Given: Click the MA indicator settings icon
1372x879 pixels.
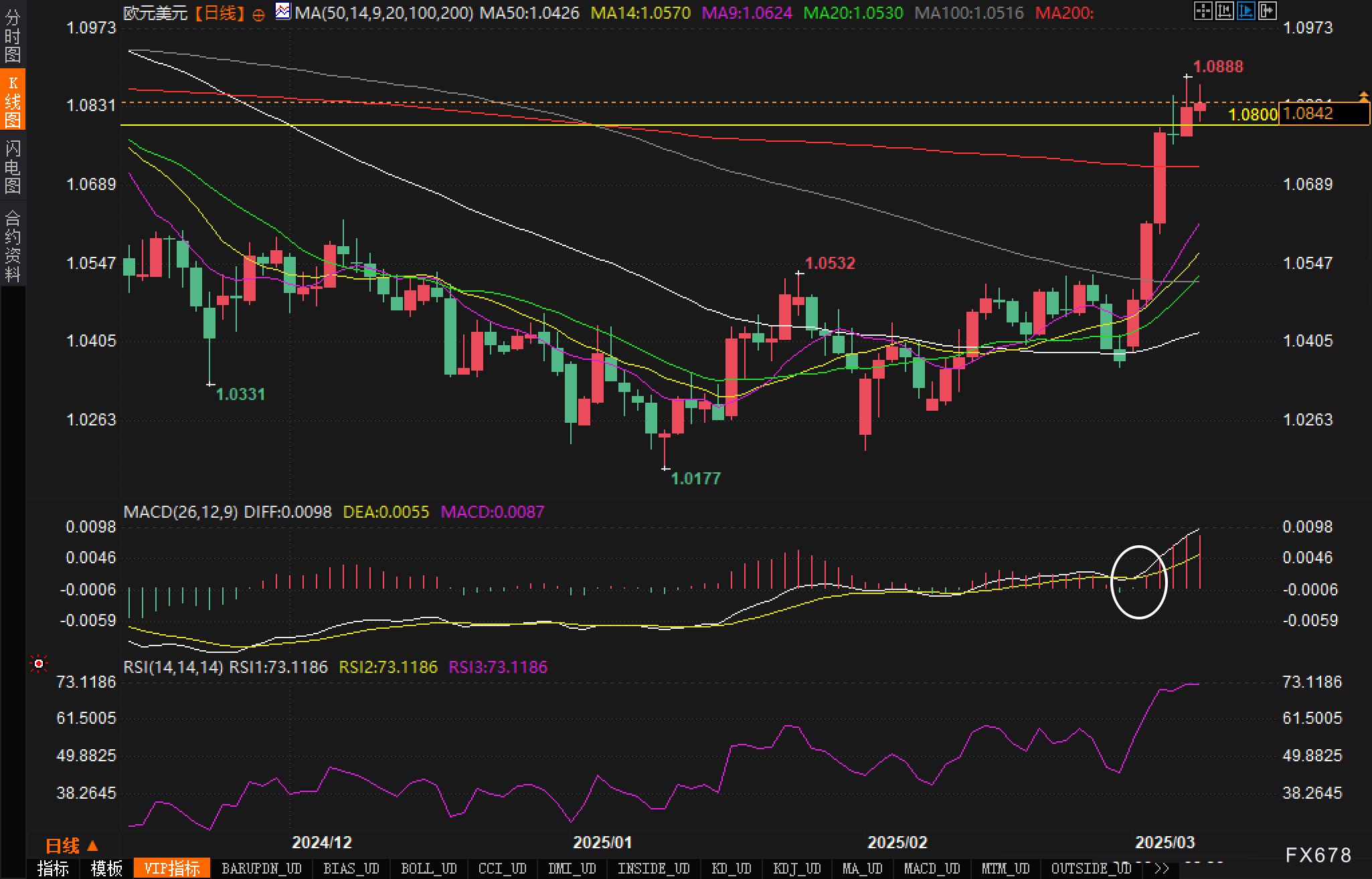Looking at the screenshot, I should [x=283, y=12].
